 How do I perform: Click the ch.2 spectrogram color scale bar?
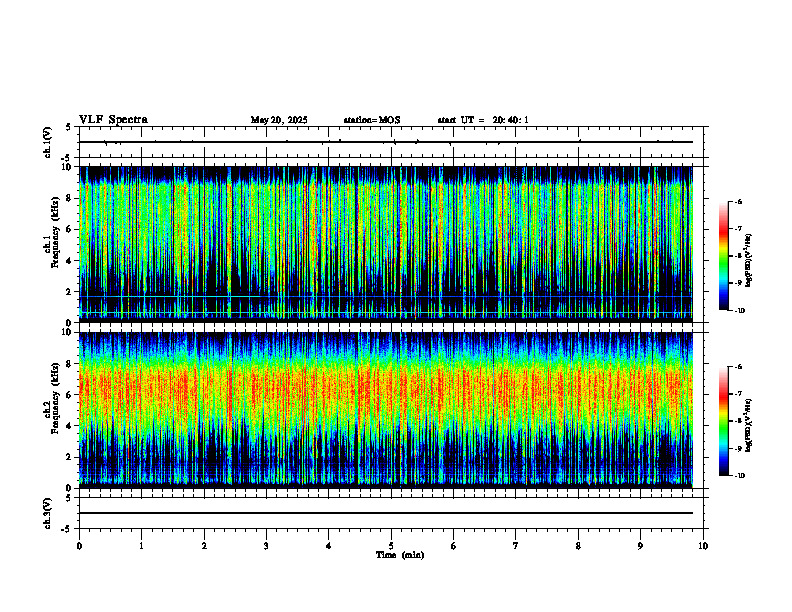click(723, 421)
